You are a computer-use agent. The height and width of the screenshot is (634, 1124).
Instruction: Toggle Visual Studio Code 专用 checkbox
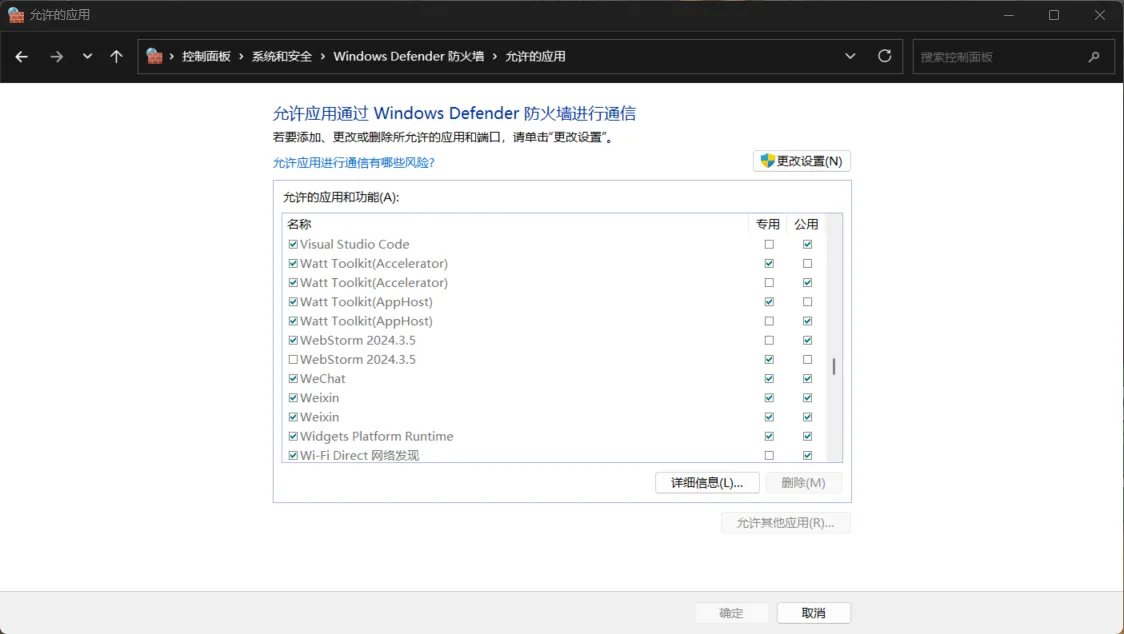pyautogui.click(x=769, y=245)
